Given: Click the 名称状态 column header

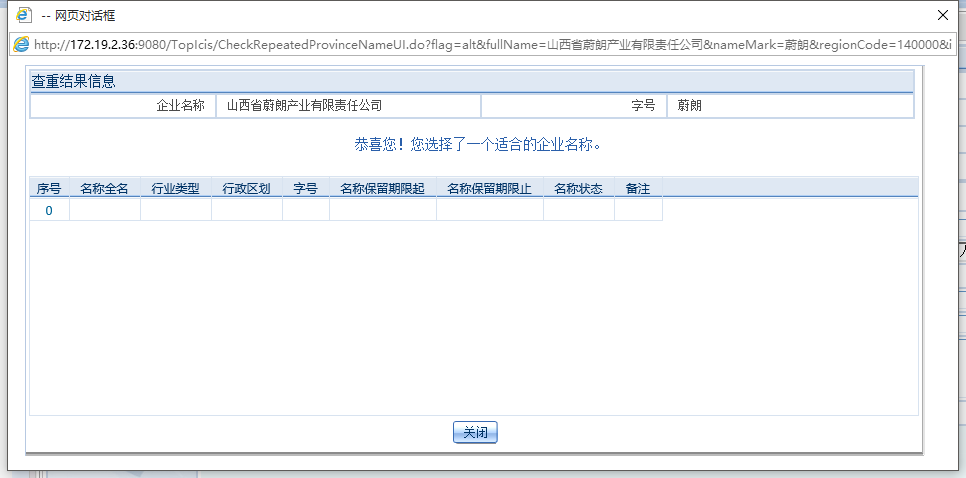Looking at the screenshot, I should coord(578,188).
